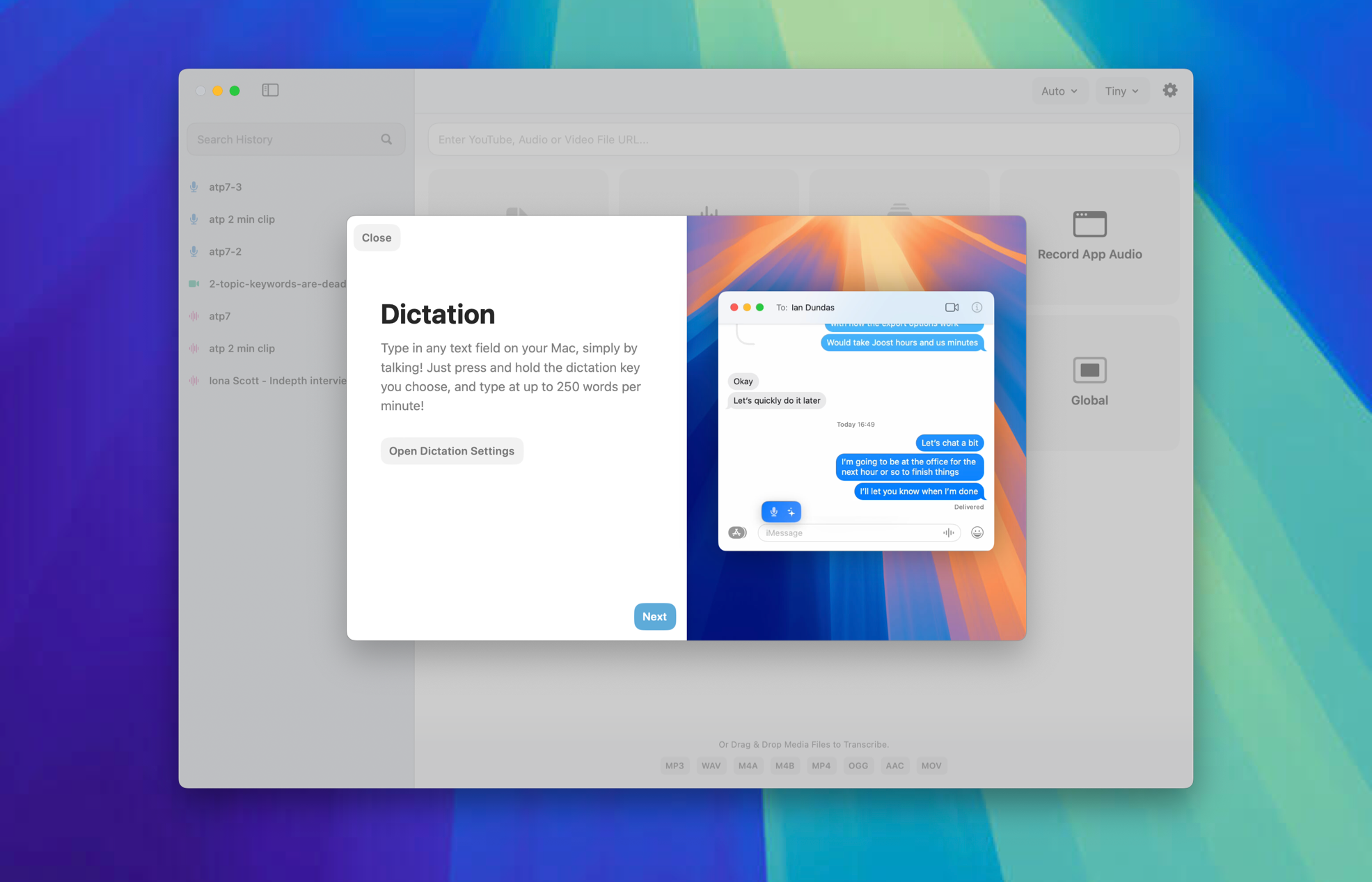Click the audio waveform icon in iMessage field

click(948, 533)
